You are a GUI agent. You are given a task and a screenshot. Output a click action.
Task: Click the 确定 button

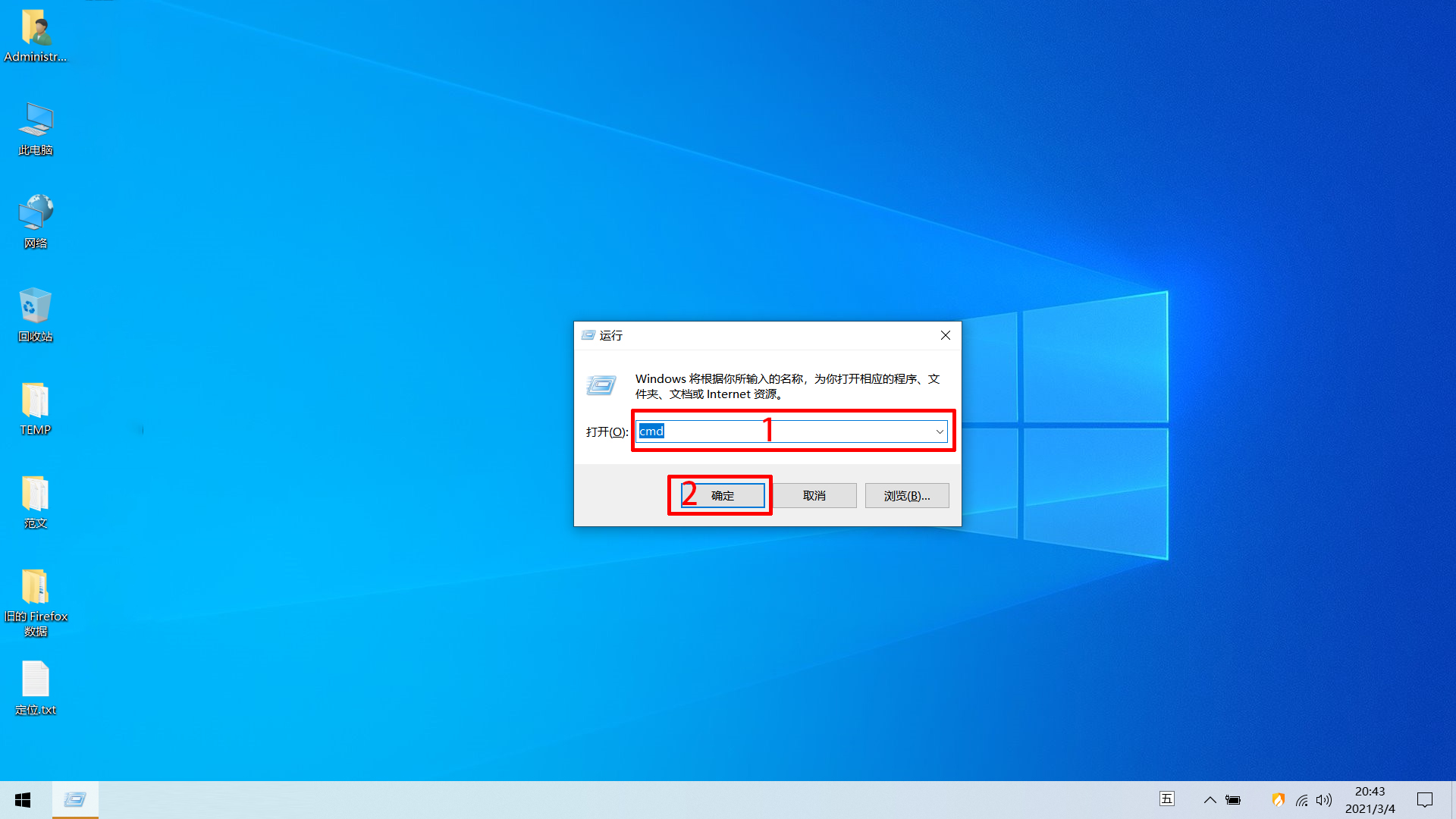point(723,496)
